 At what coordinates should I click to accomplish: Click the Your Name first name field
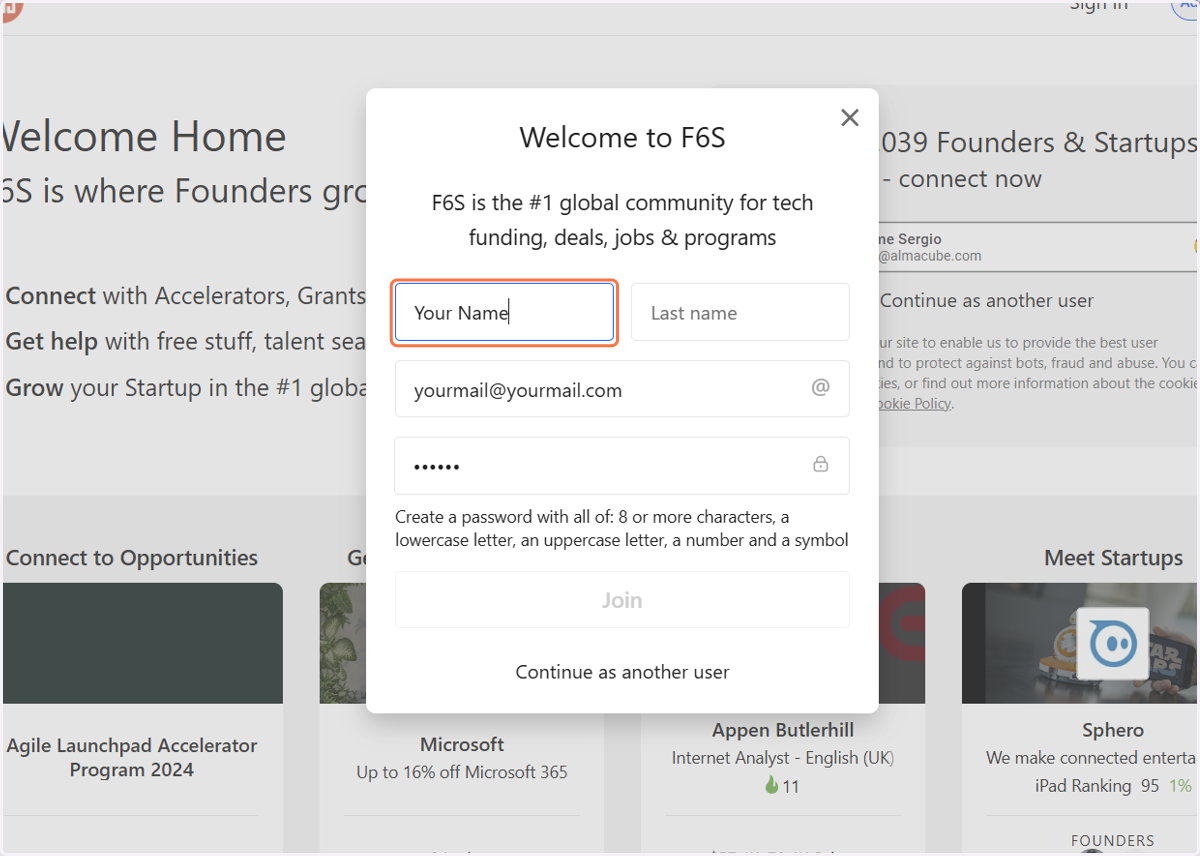point(504,312)
